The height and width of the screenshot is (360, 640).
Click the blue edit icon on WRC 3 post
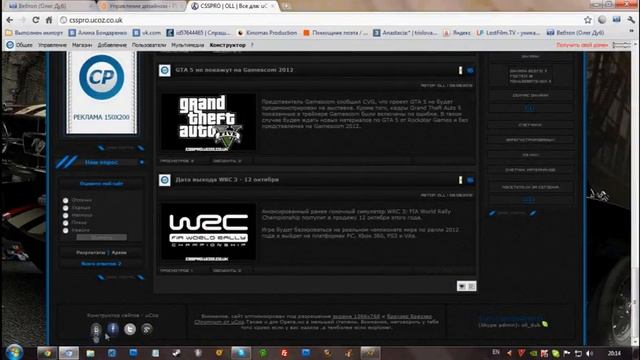click(x=470, y=180)
